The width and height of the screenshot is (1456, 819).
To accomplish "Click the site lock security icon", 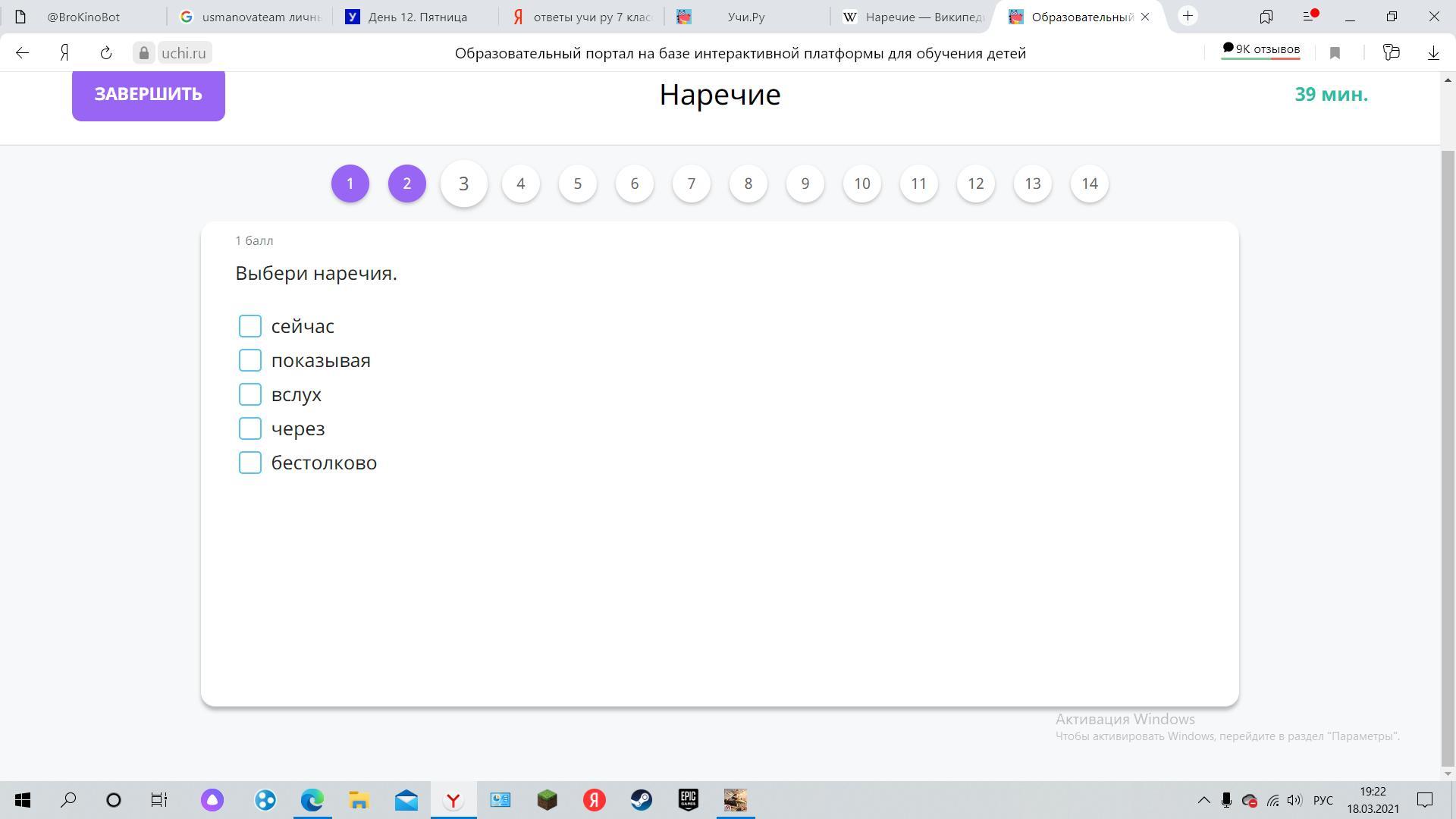I will (143, 53).
